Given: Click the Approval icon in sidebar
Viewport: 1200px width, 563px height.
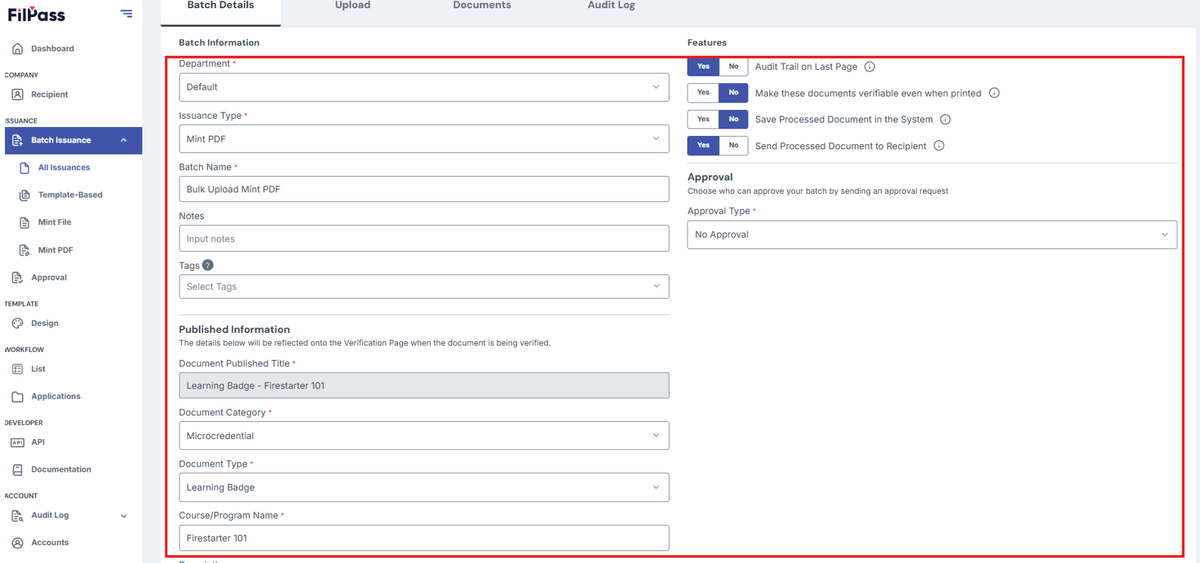Looking at the screenshot, I should [18, 277].
